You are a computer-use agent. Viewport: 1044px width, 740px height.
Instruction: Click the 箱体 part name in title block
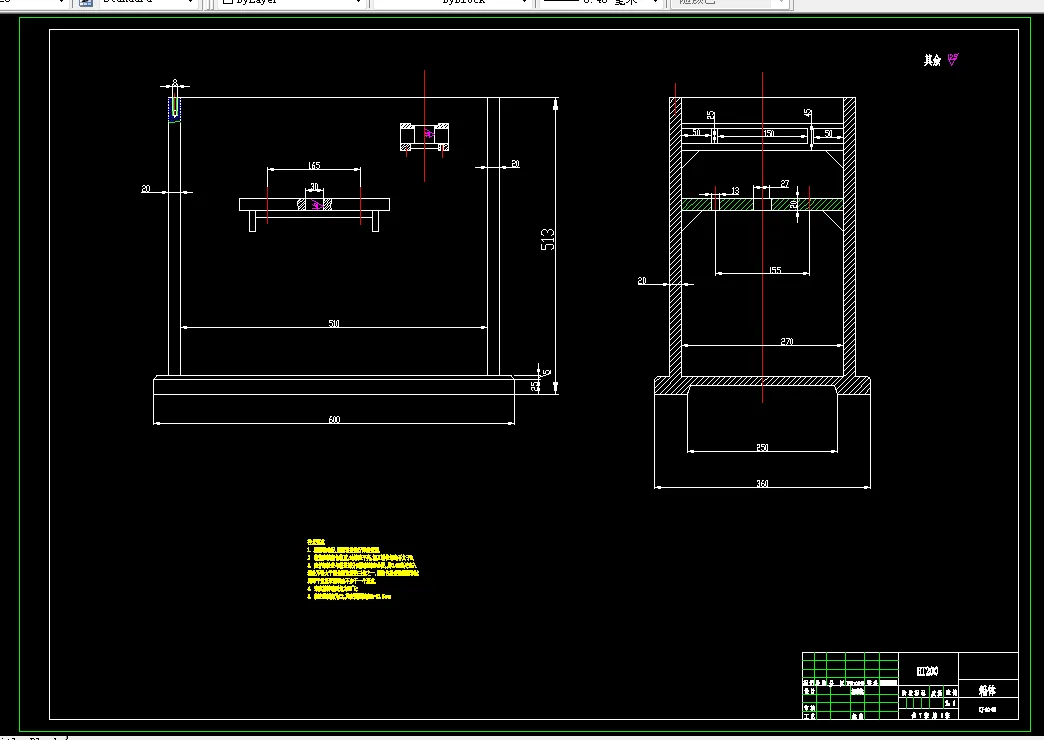point(987,691)
